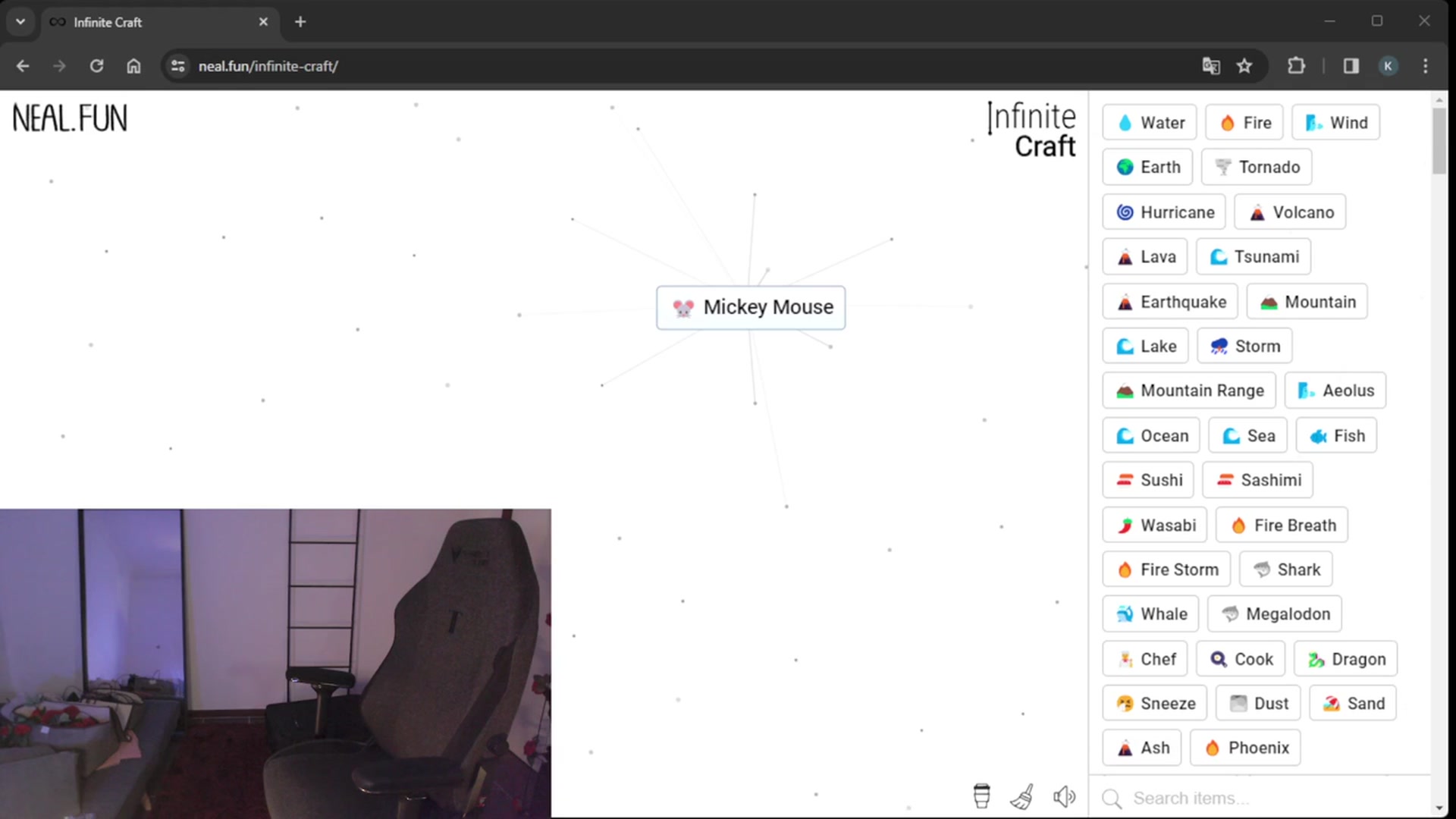Select the Mountain Range item
The image size is (1456, 819).
click(1189, 391)
